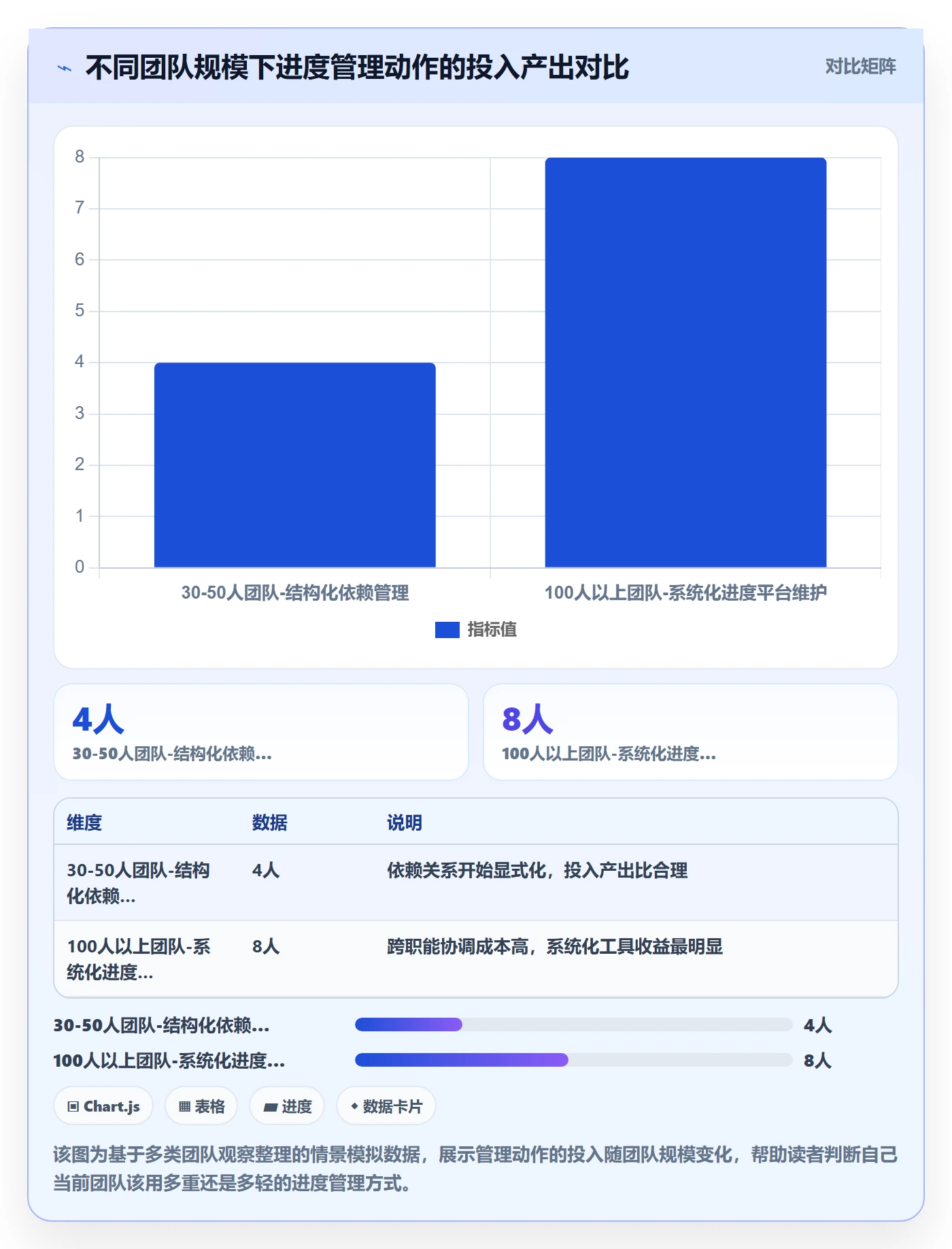Click the 4人 value beside the progress bar

click(x=817, y=1025)
